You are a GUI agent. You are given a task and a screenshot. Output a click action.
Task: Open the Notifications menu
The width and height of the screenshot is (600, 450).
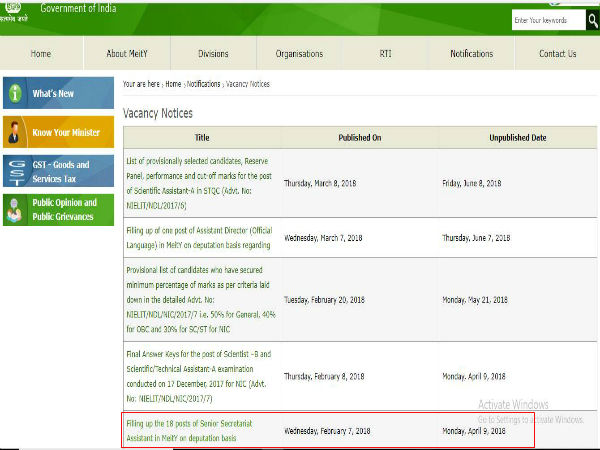click(x=471, y=54)
